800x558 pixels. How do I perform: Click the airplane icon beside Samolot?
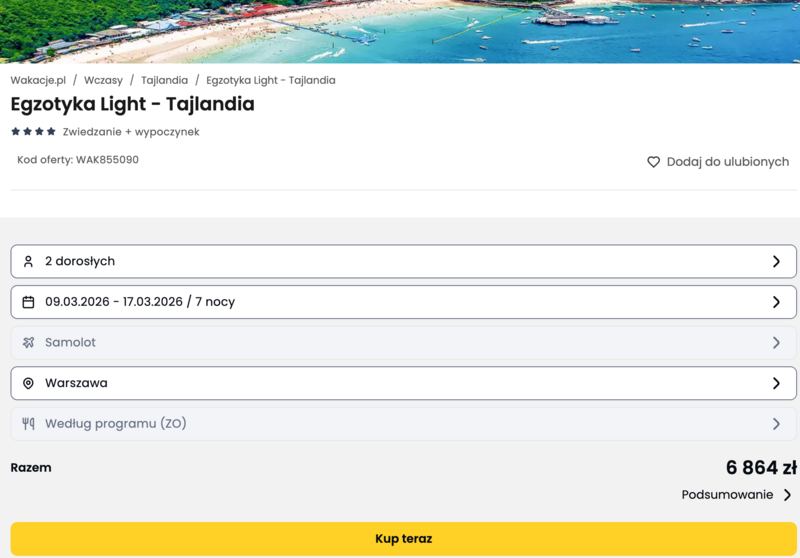(x=28, y=343)
